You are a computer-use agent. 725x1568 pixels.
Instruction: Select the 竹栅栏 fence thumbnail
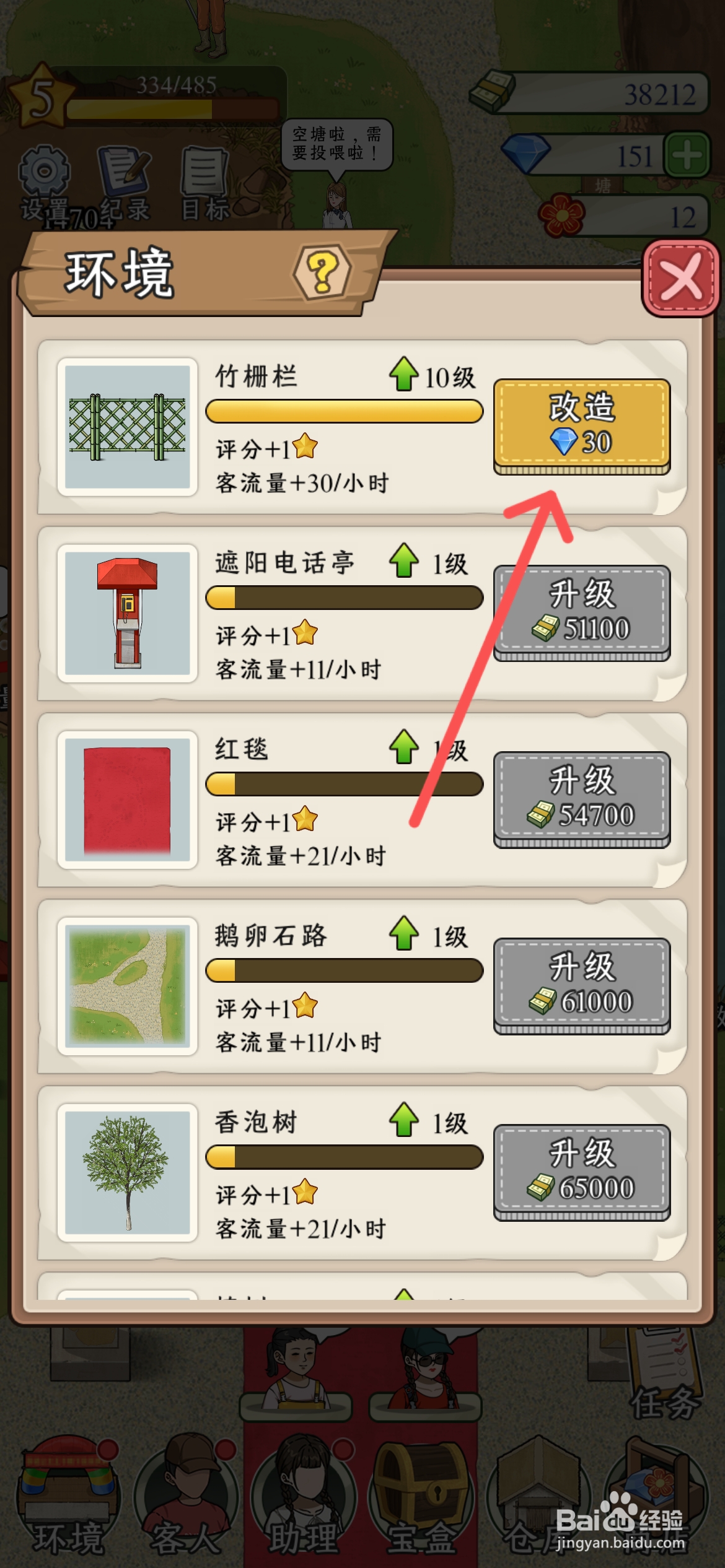tap(127, 427)
